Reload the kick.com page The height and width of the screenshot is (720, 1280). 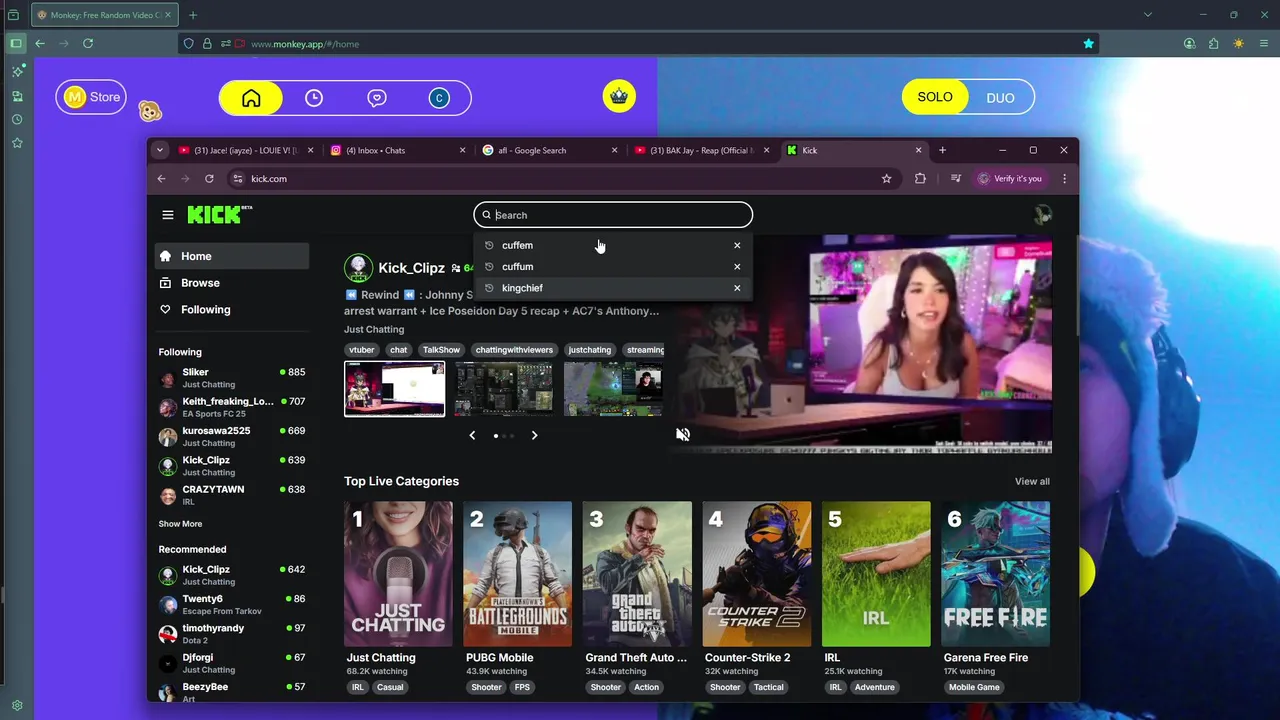(x=209, y=179)
